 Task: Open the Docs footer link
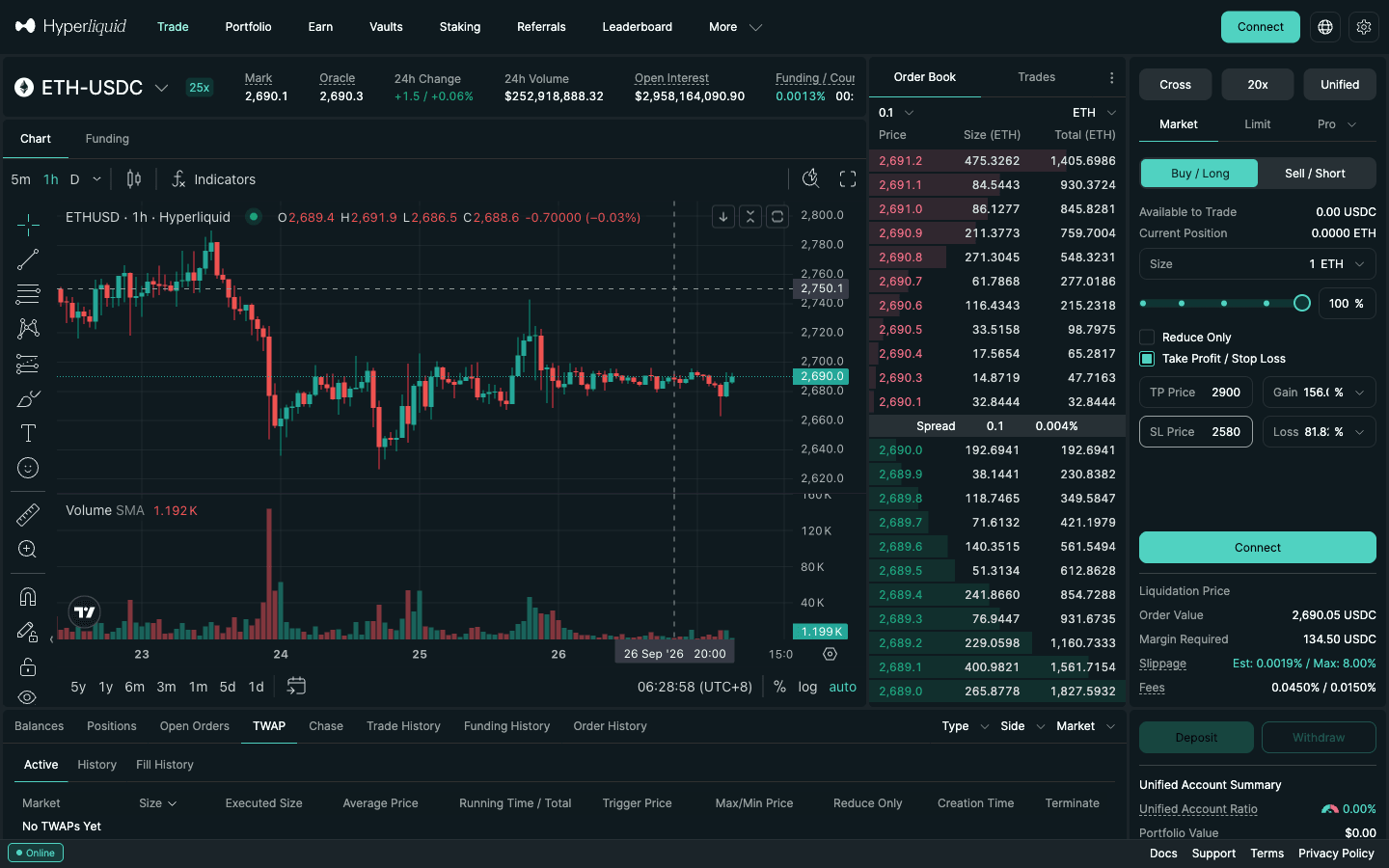pyautogui.click(x=1163, y=854)
